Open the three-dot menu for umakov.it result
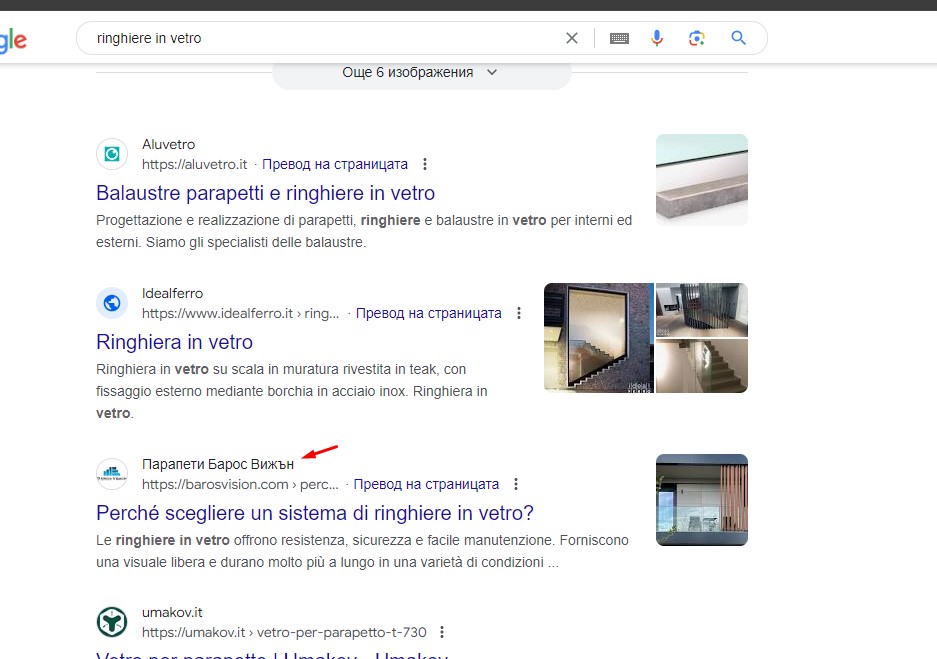The image size is (937, 659). (443, 632)
